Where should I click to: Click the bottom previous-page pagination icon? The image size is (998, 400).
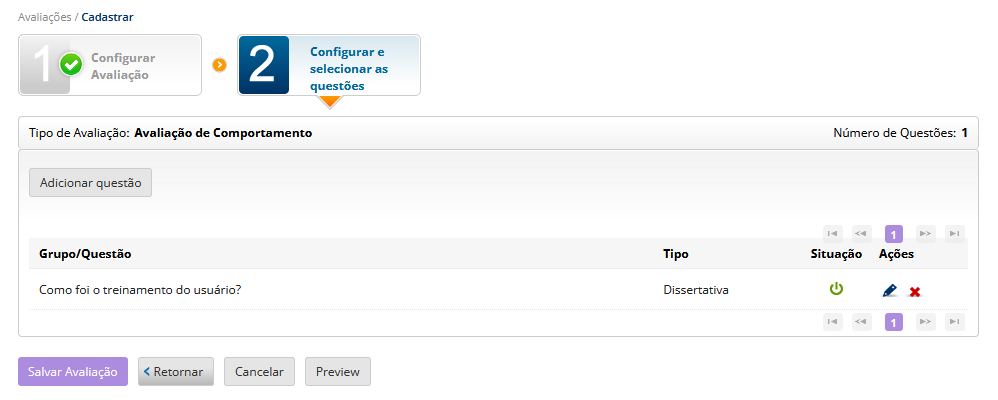tap(861, 322)
